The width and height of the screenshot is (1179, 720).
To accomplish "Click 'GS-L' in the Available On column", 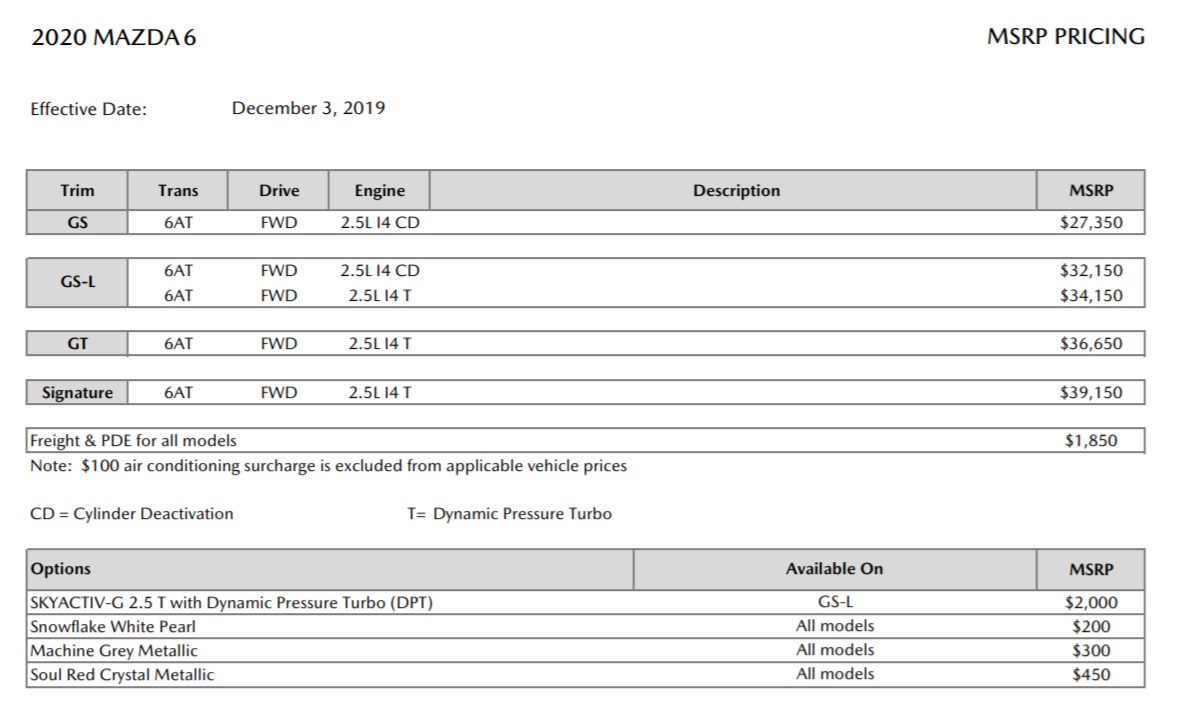I will pos(835,602).
